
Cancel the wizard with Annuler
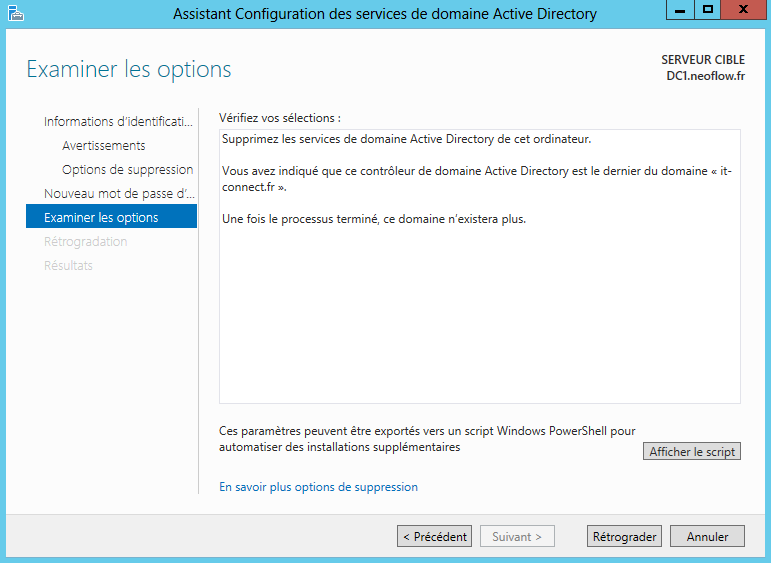pos(707,536)
